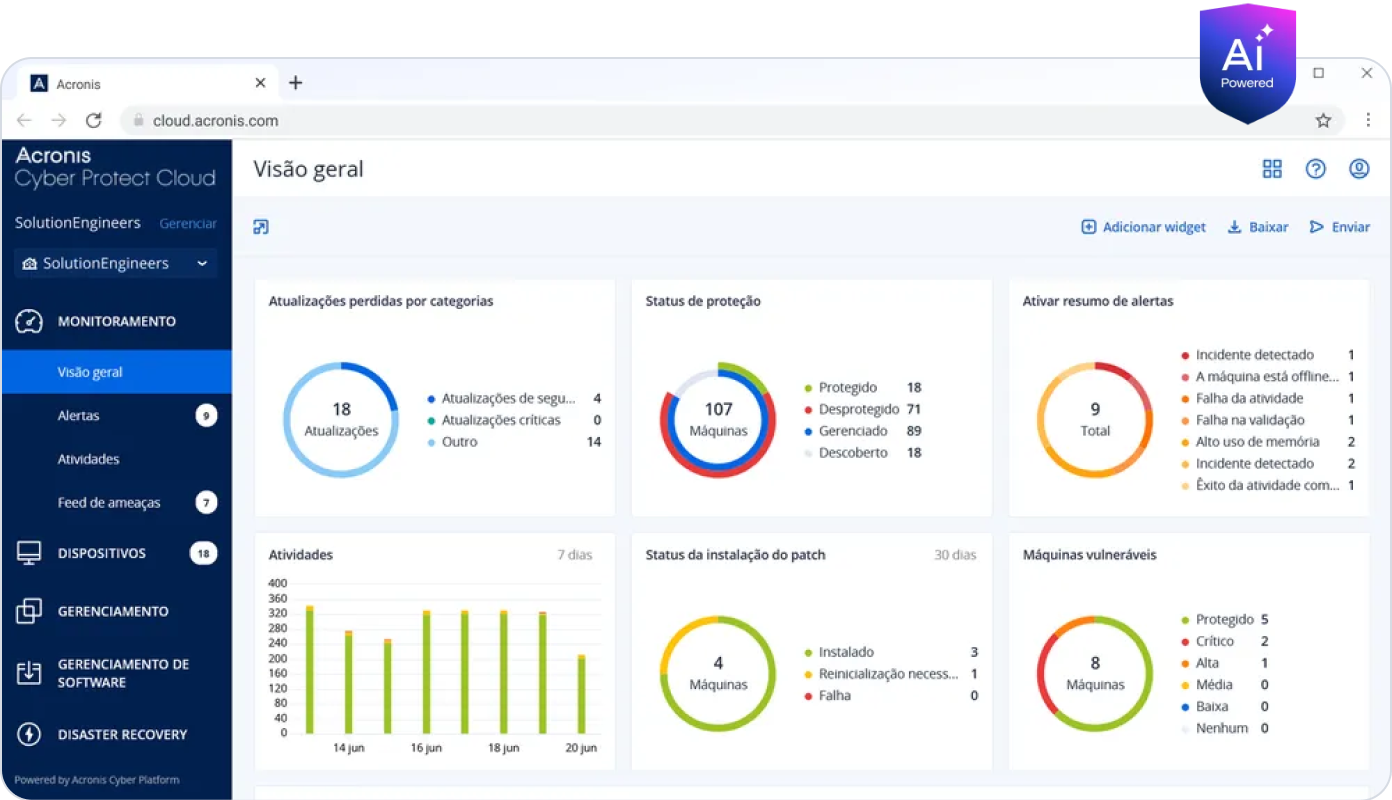Open Alertas in the sidebar

point(79,416)
